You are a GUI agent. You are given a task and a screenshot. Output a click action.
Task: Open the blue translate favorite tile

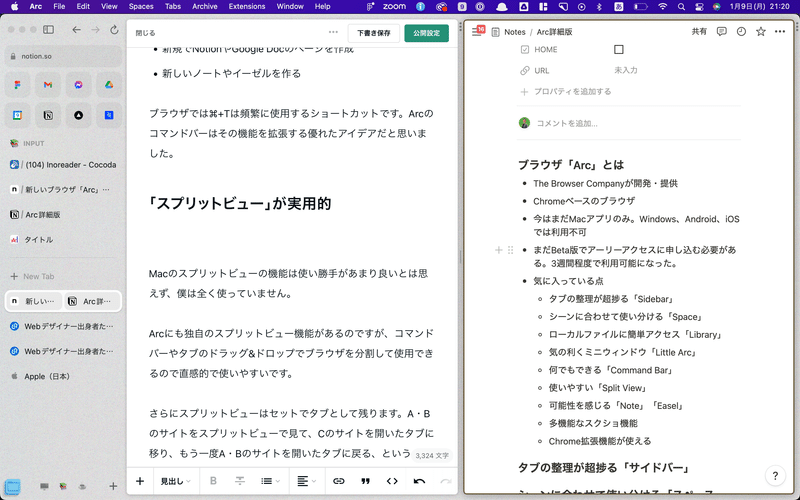pyautogui.click(x=109, y=115)
